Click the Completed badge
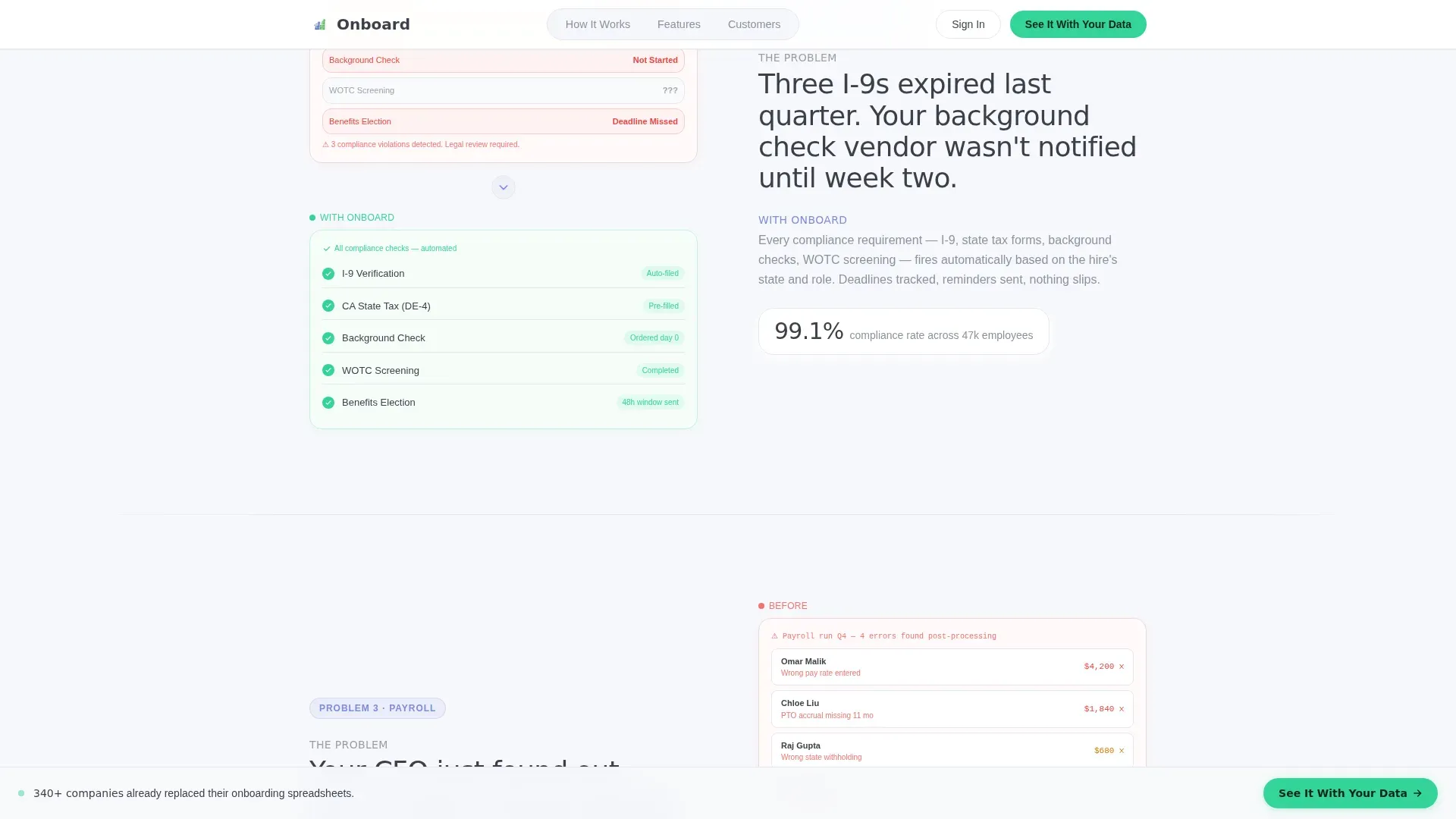 pos(660,370)
